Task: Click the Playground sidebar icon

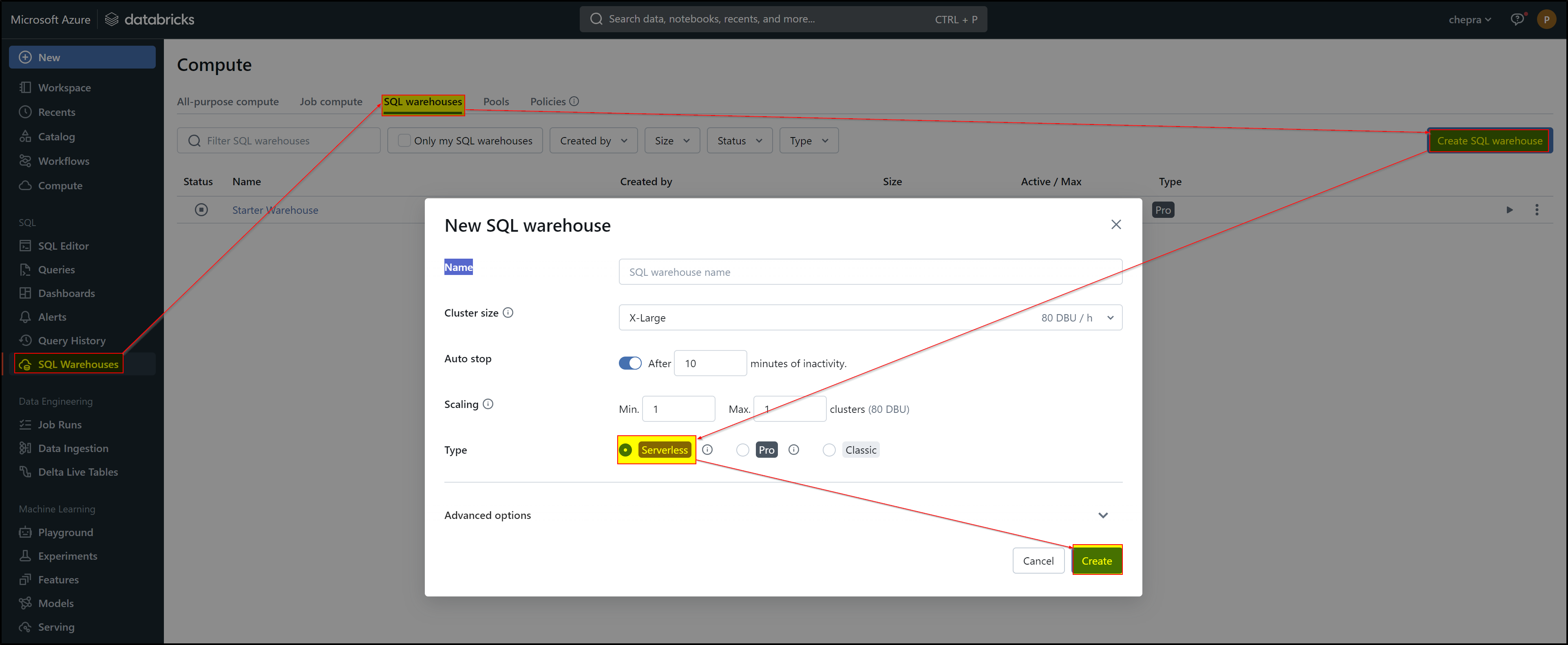Action: [x=25, y=532]
